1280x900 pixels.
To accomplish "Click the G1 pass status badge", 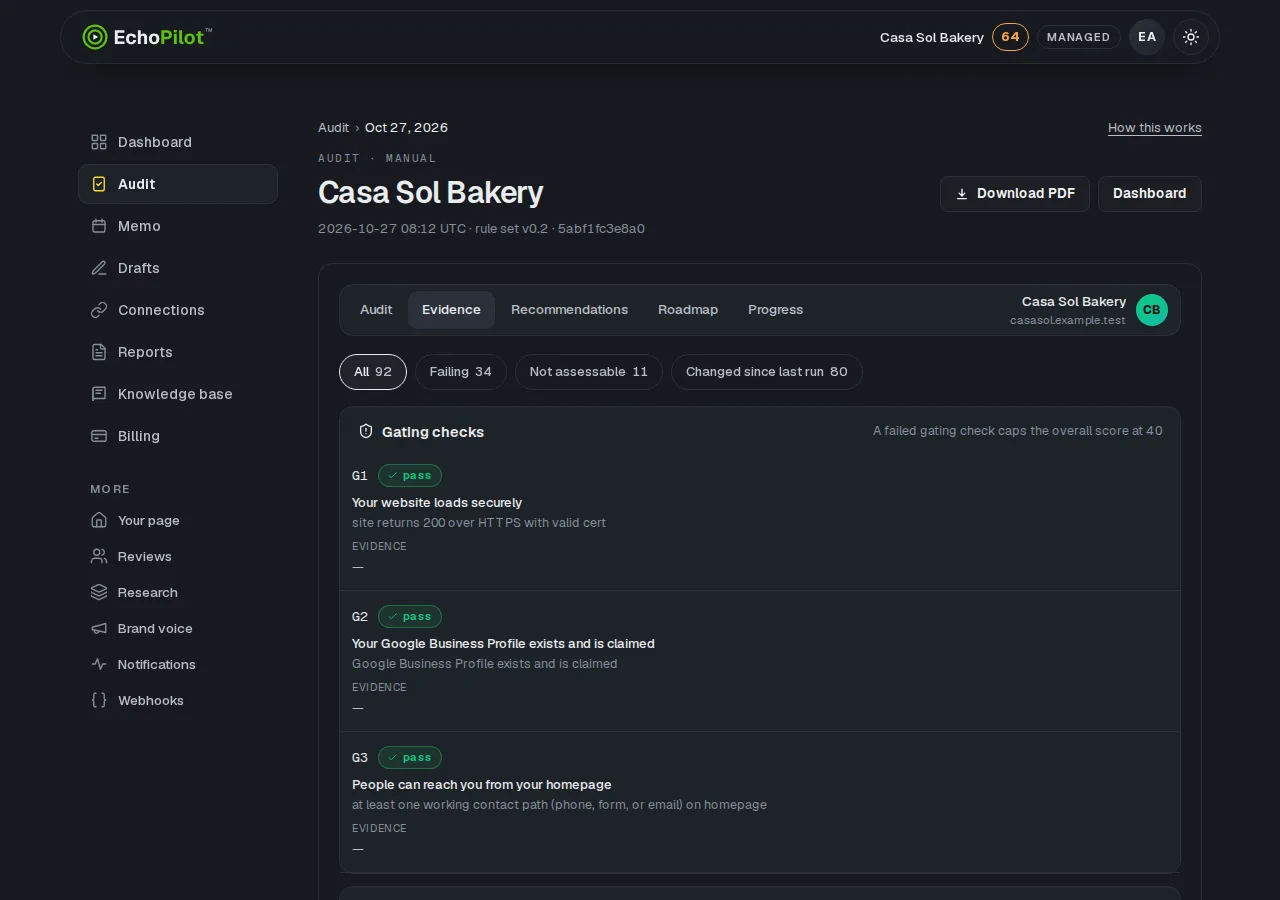I will [410, 476].
